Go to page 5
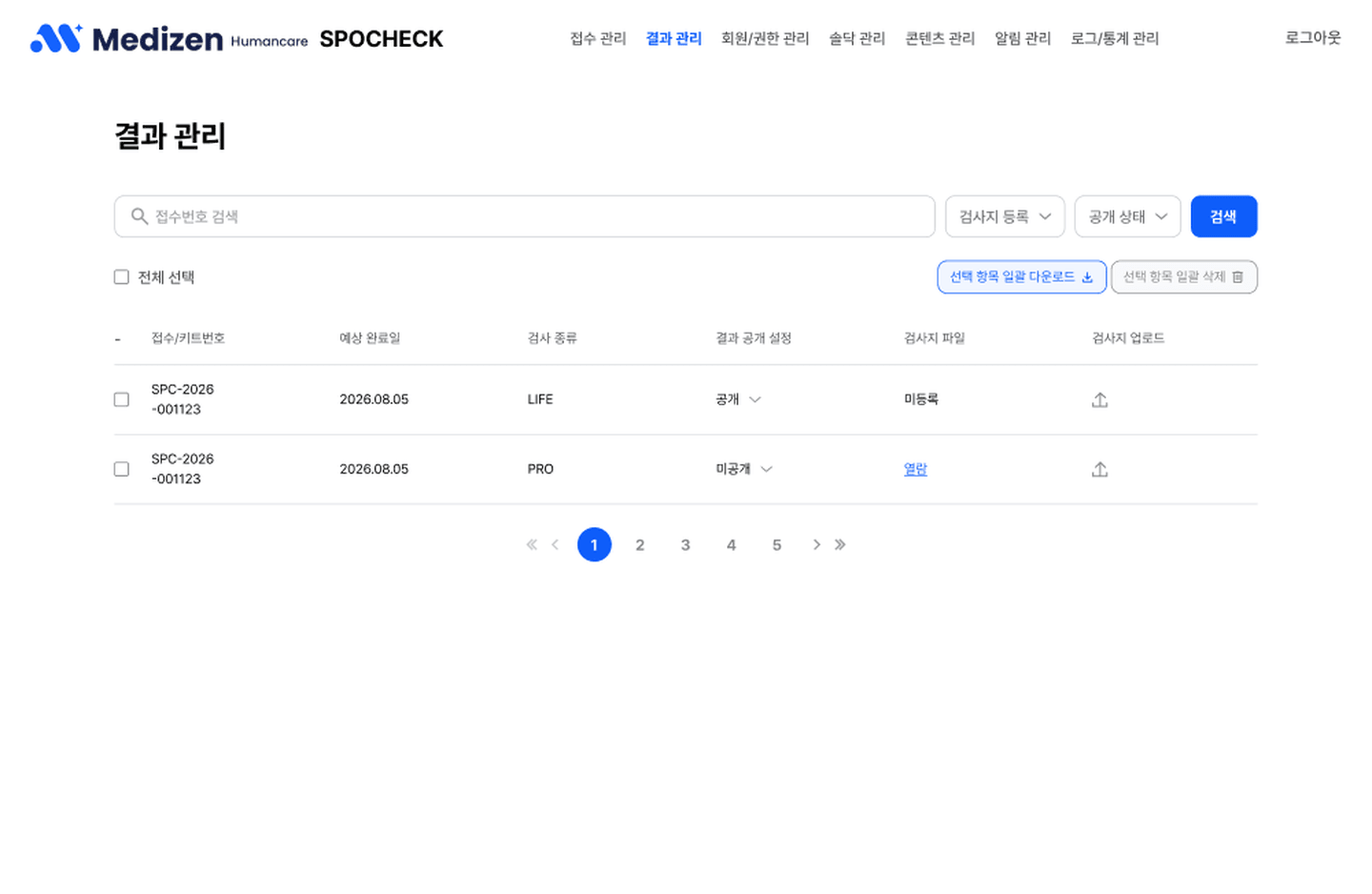 point(777,545)
